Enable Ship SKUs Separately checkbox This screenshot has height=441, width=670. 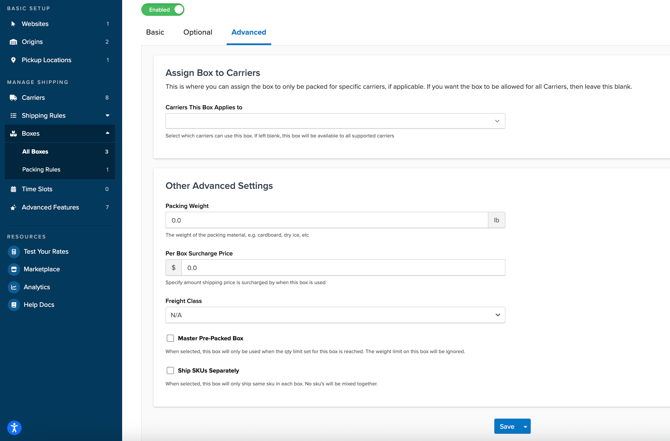click(170, 370)
